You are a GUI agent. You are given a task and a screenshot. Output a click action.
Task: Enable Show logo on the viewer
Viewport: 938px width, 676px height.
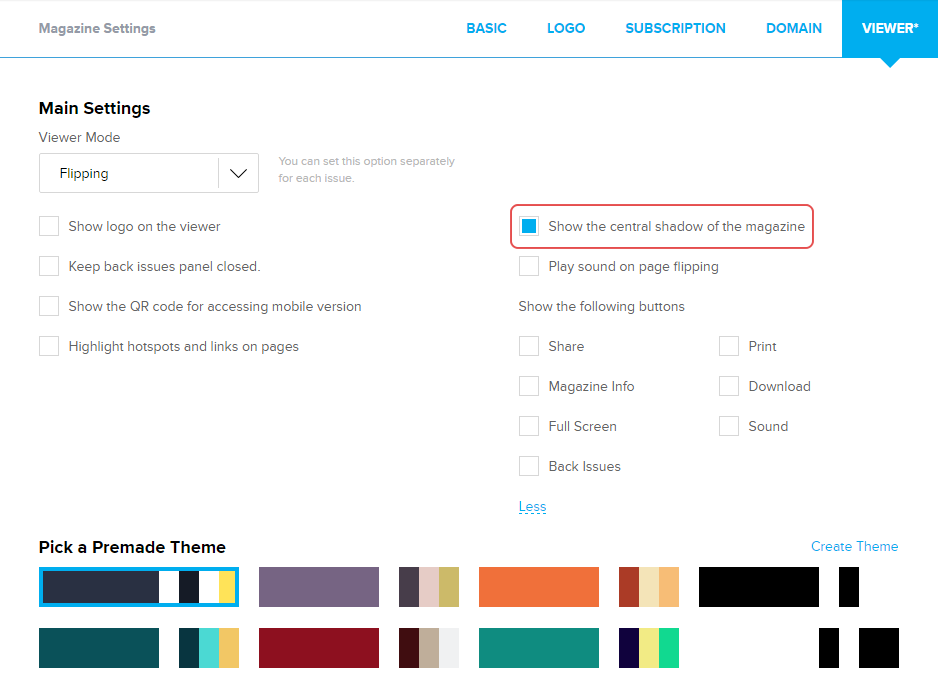49,227
